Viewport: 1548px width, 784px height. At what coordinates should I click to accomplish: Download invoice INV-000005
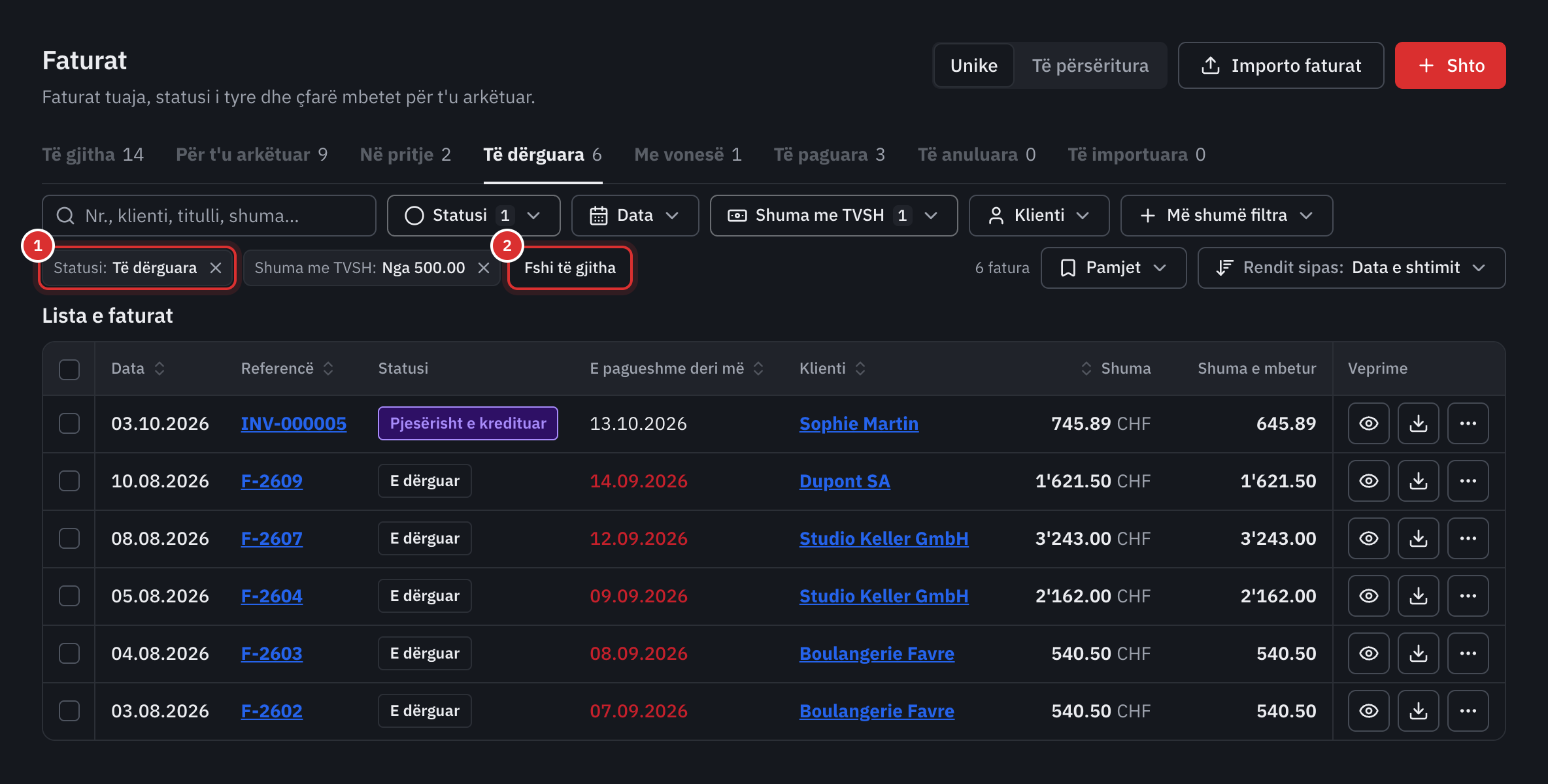coord(1418,423)
